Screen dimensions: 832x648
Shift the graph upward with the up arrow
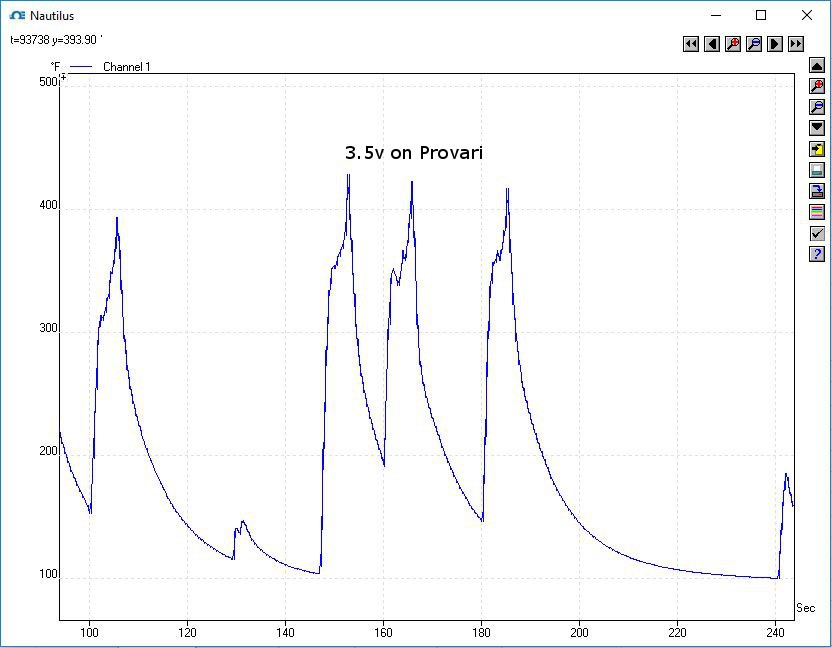[x=817, y=65]
